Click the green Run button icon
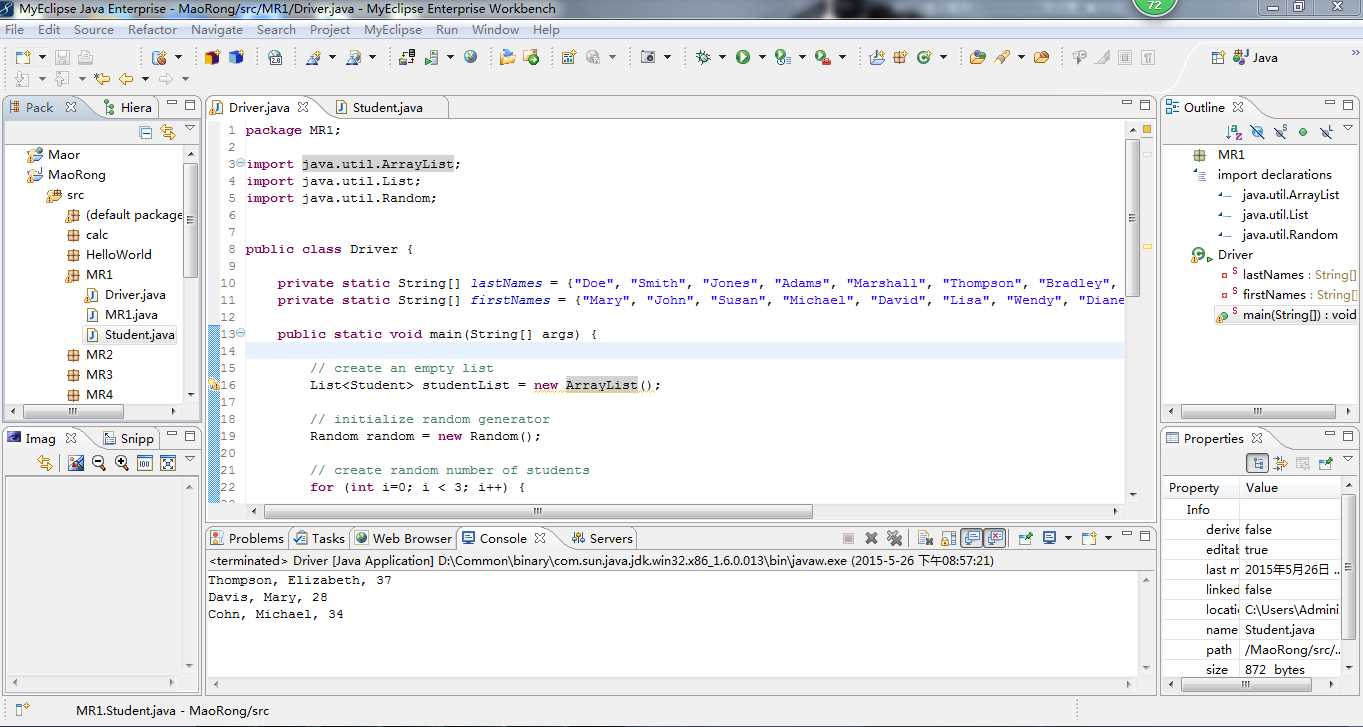Screen dimensions: 1363x727 pos(743,57)
